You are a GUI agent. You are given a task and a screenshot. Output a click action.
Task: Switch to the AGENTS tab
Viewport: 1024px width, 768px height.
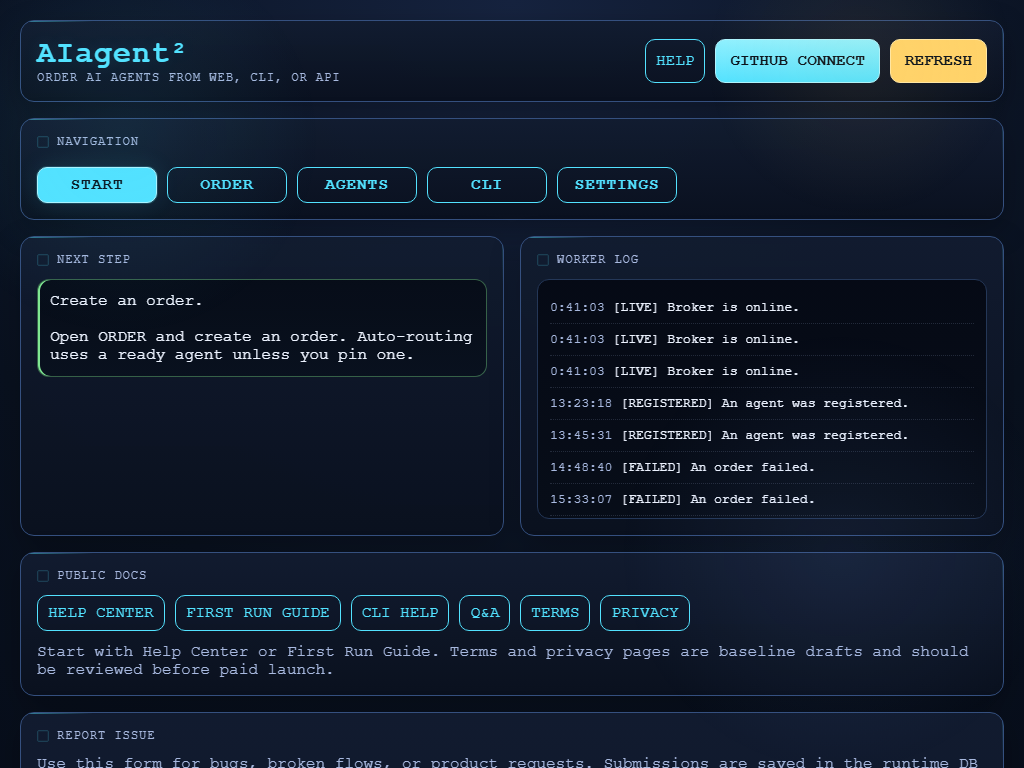coord(356,185)
